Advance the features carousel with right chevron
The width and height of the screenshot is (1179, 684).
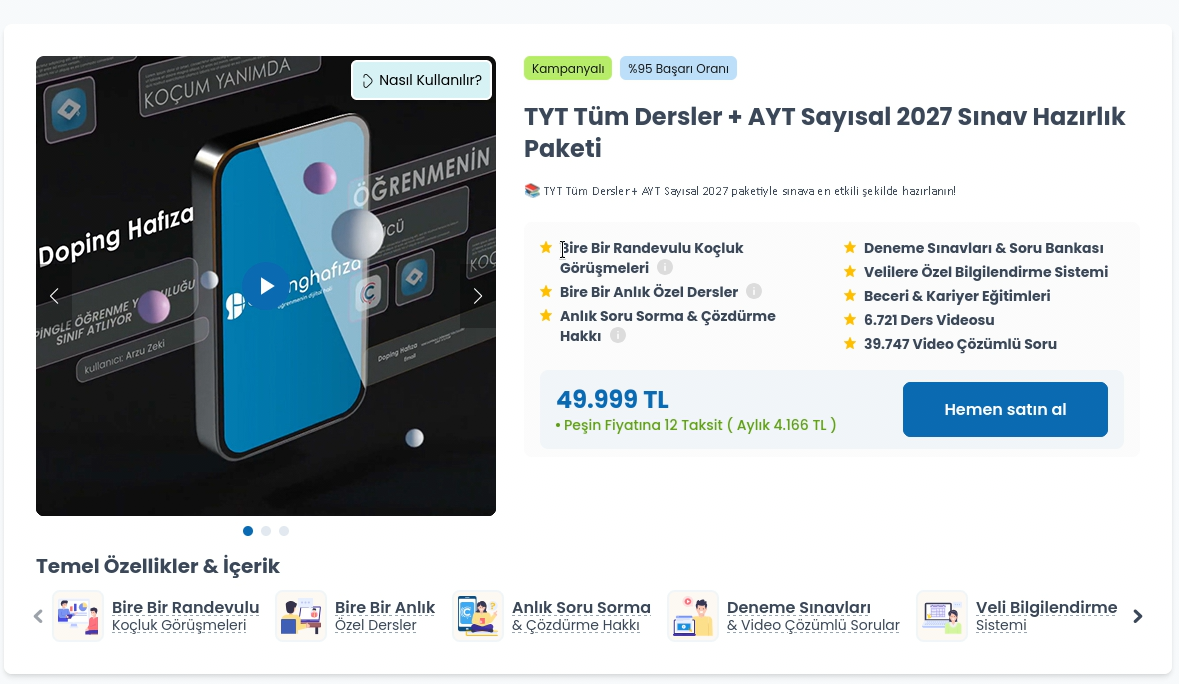[1138, 616]
